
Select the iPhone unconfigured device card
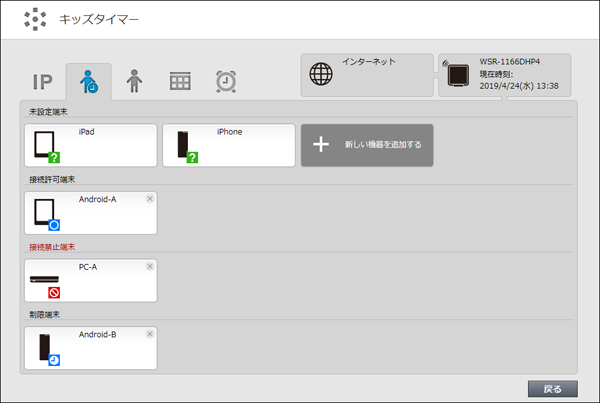point(229,145)
